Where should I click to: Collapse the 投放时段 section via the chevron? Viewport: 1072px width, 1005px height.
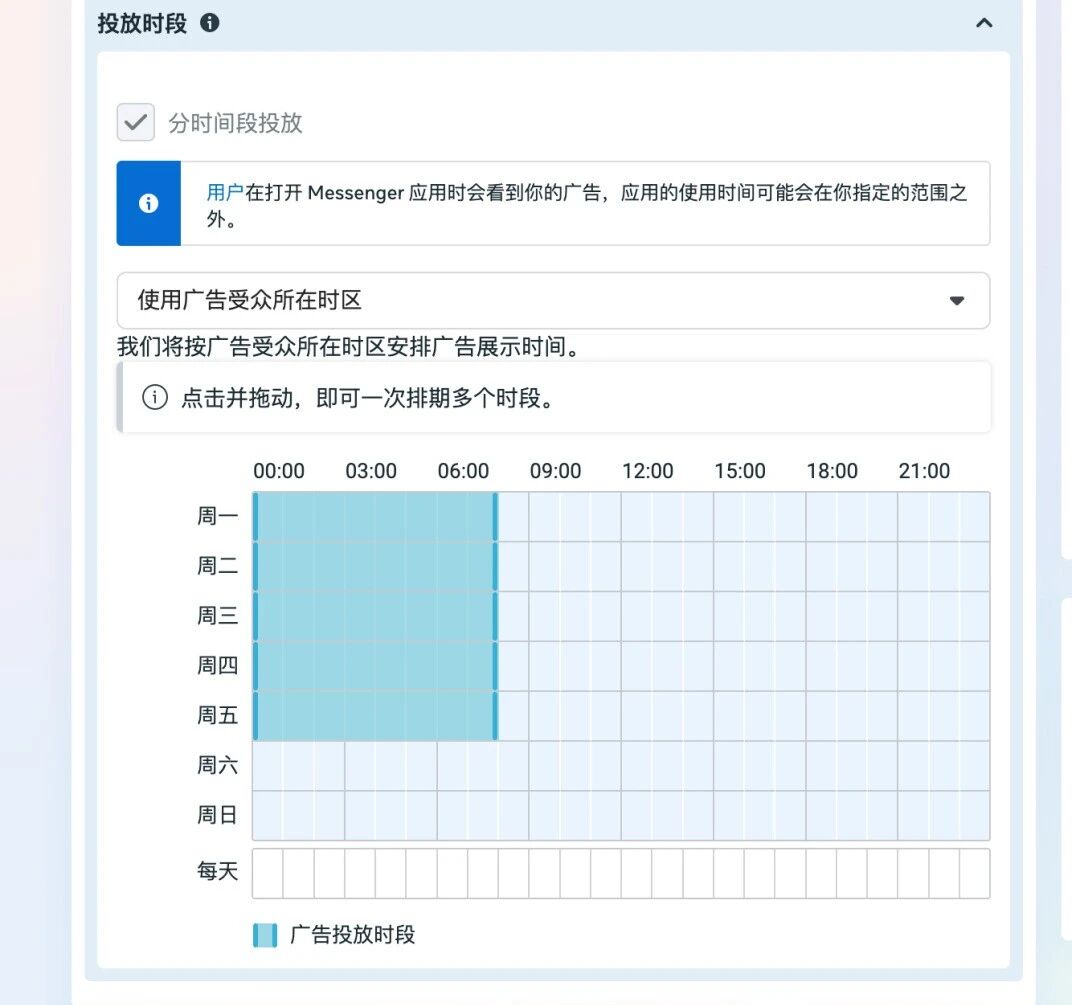tap(983, 23)
